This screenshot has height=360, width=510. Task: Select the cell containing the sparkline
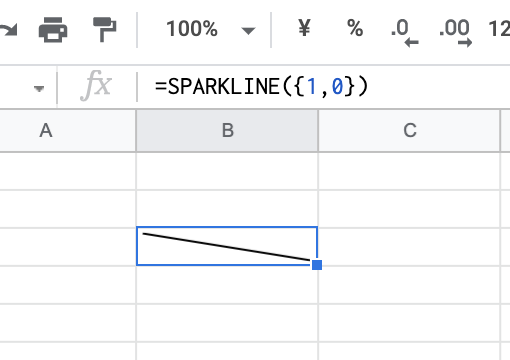click(x=227, y=246)
